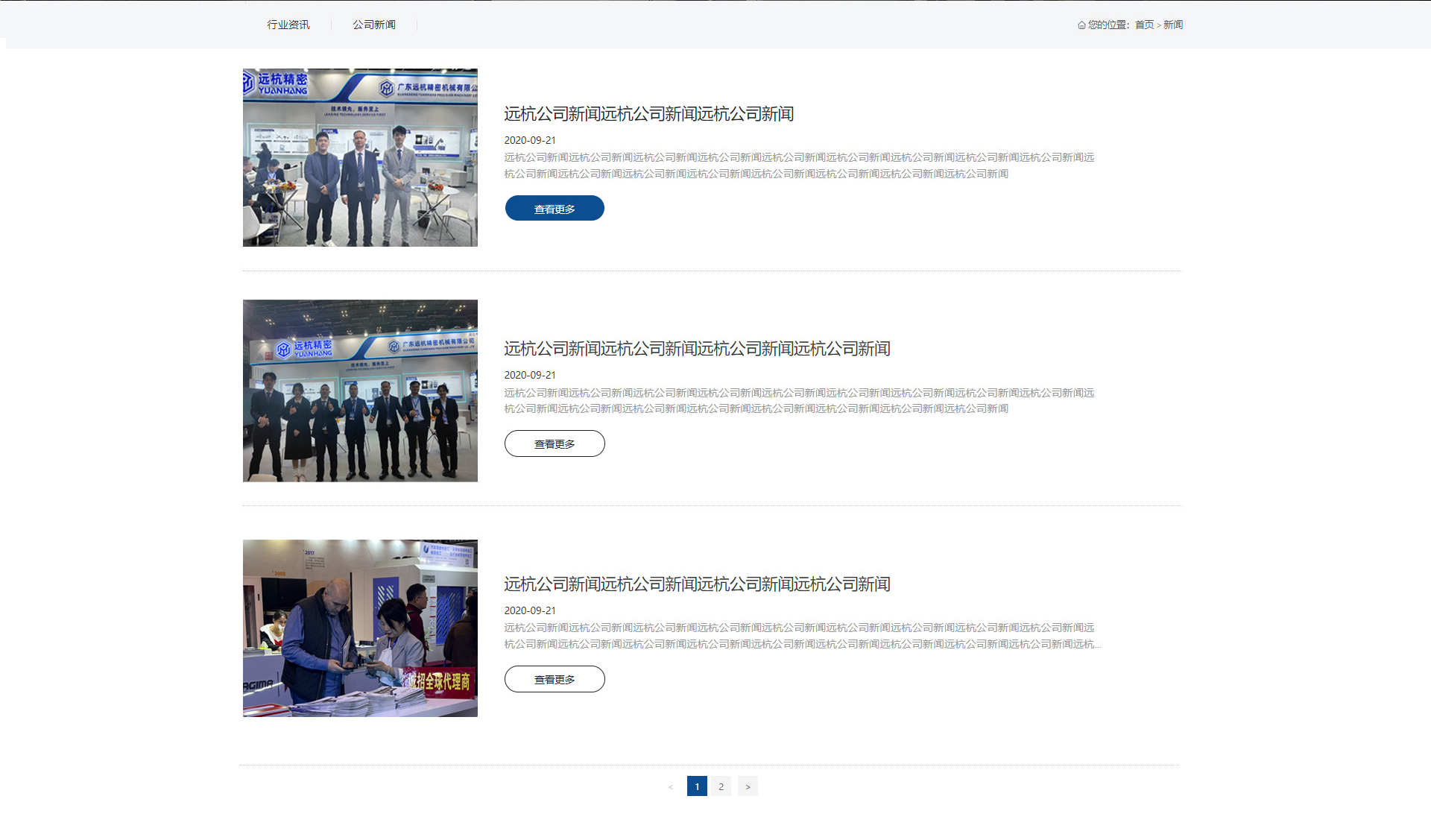The height and width of the screenshot is (840, 1431).
Task: Open the first news title 远杭公司新闻
Action: pos(648,114)
